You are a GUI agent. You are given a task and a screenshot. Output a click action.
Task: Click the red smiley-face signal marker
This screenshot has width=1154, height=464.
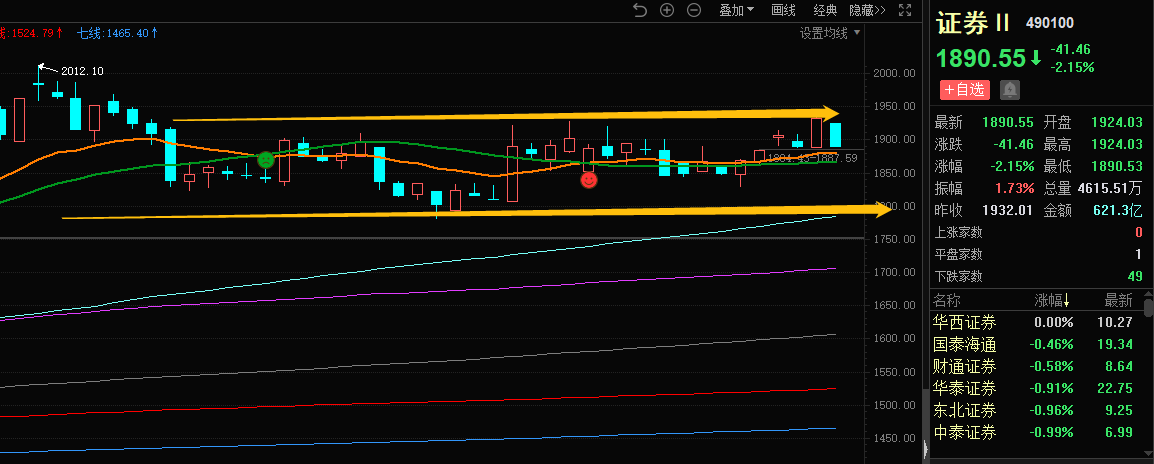click(x=589, y=180)
